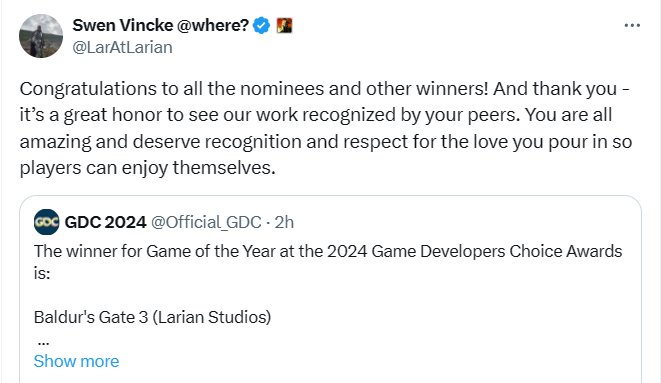Click the 'is:' line in the quoted tweet

tap(42, 273)
